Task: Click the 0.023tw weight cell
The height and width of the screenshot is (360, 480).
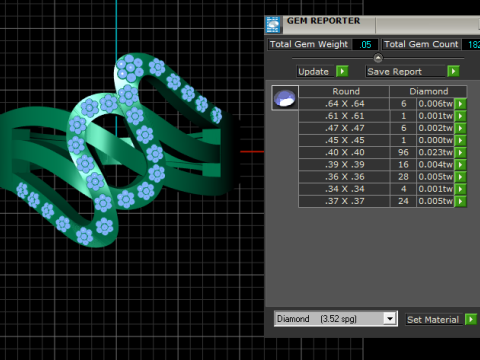Action: 435,153
